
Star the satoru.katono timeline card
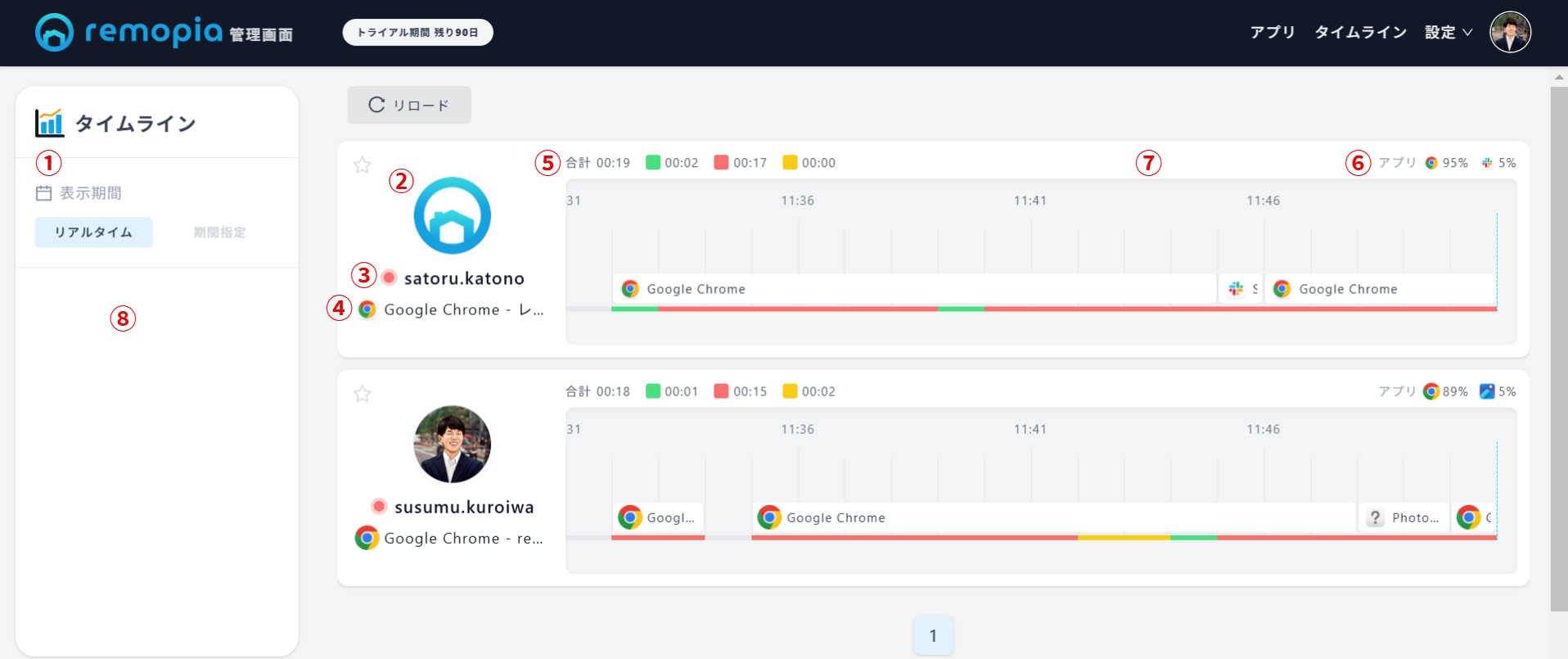(x=362, y=165)
